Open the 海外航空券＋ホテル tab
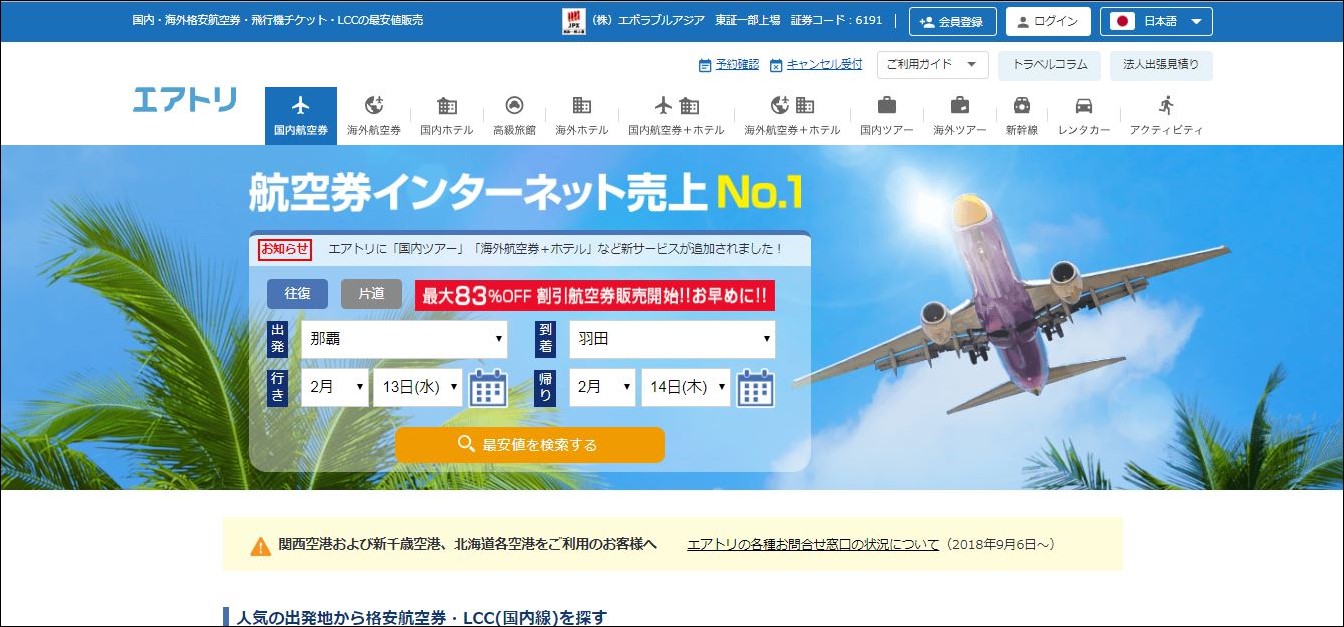This screenshot has height=627, width=1344. tap(792, 116)
